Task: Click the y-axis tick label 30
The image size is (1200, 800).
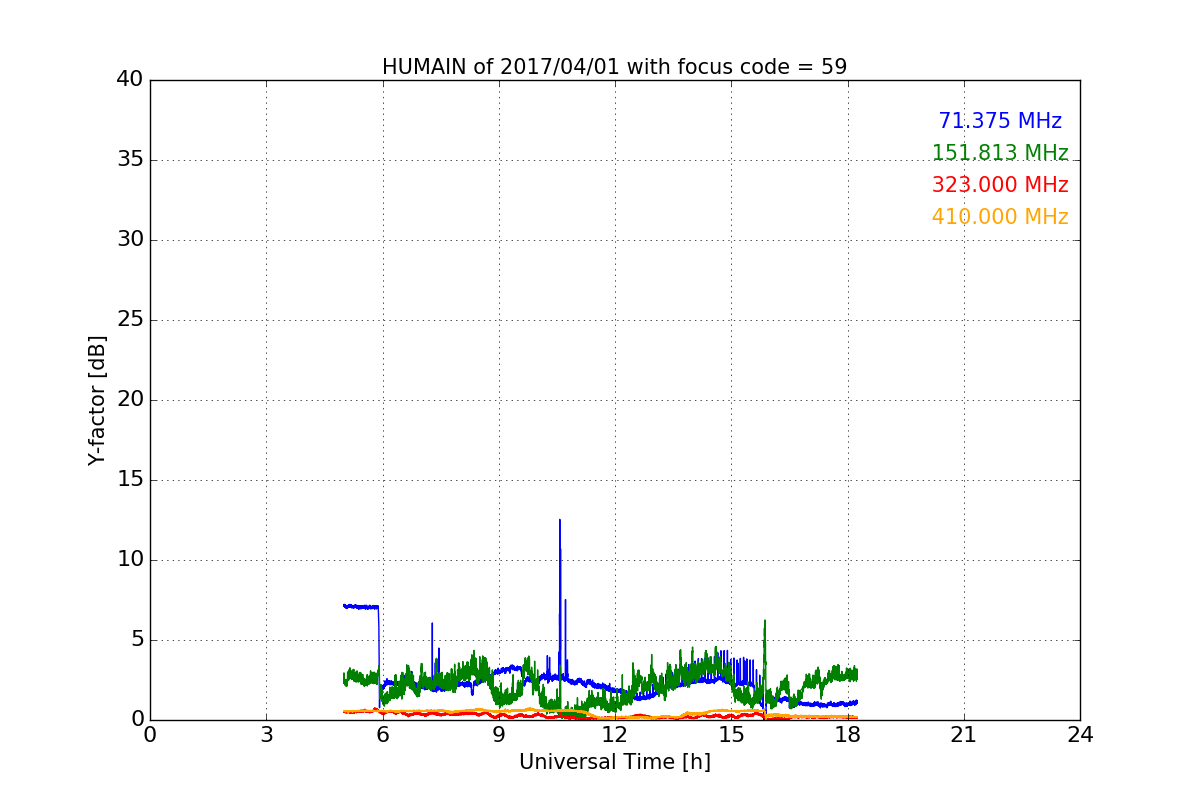Action: (129, 240)
